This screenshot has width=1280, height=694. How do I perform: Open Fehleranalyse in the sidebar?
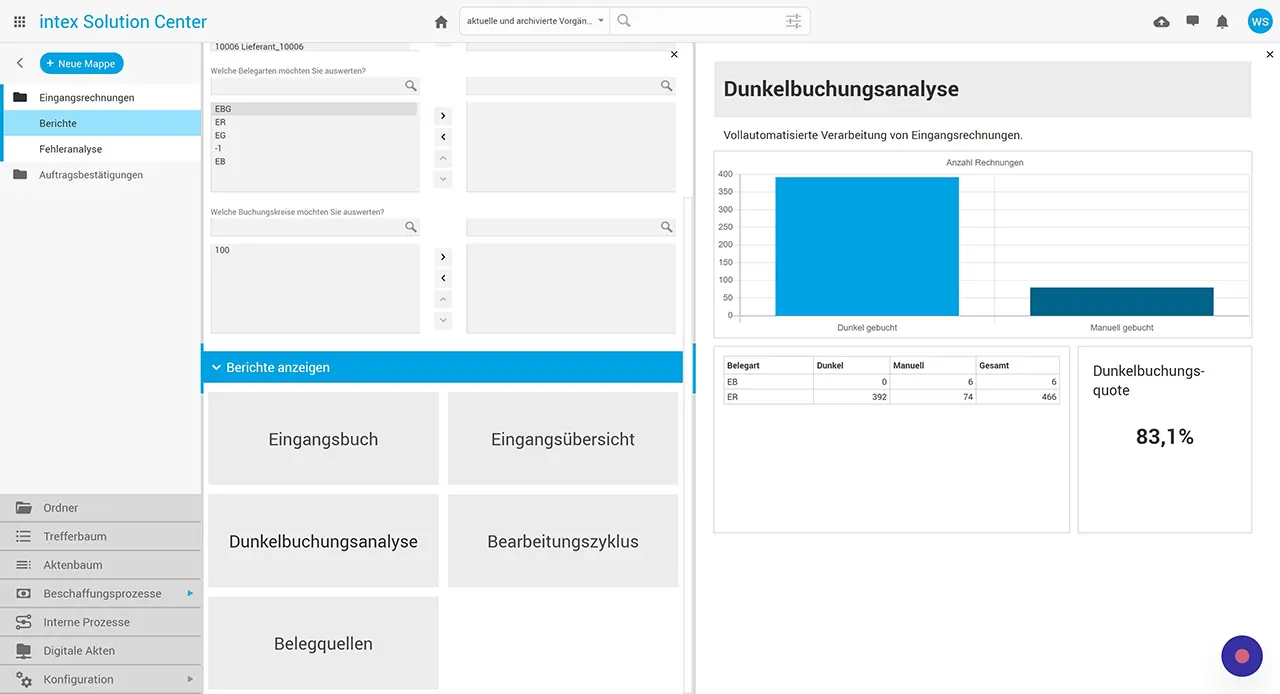coord(71,149)
